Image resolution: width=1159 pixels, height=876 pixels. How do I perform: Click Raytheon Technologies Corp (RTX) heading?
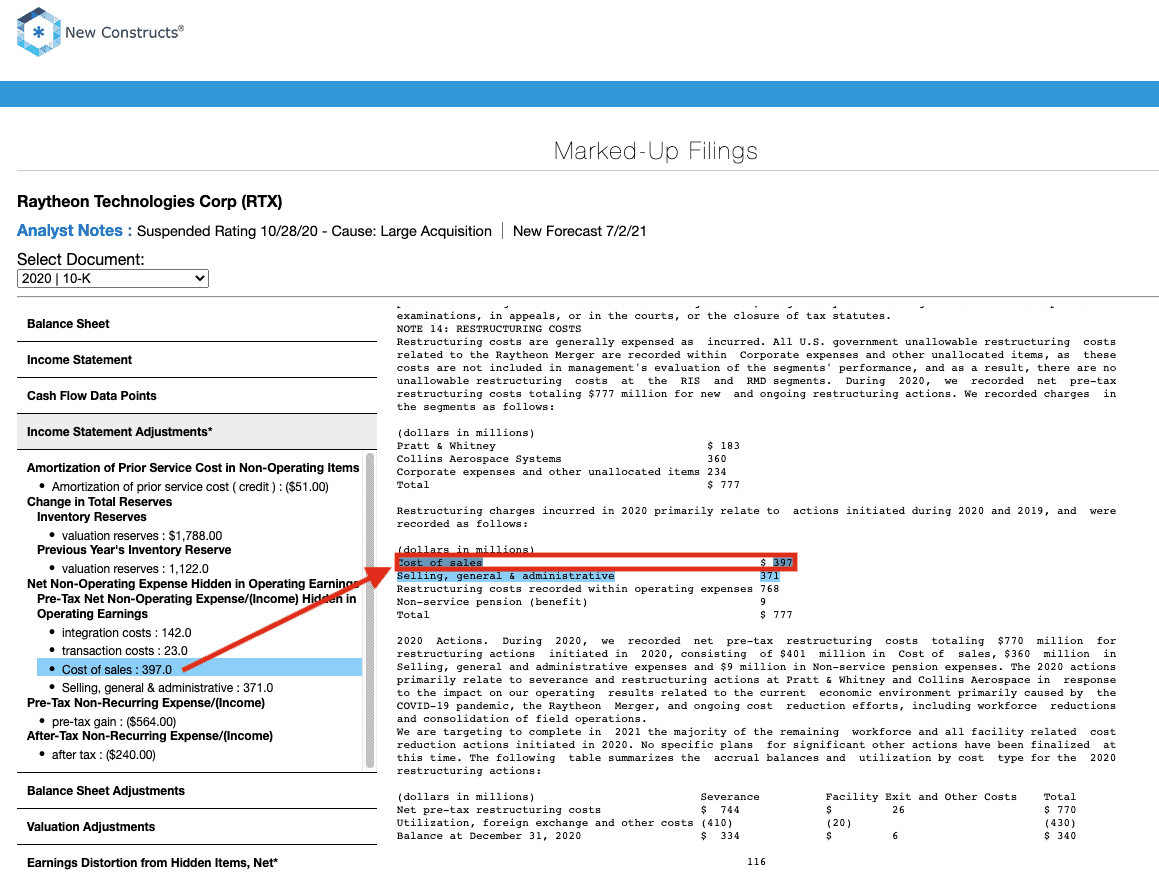tap(149, 202)
